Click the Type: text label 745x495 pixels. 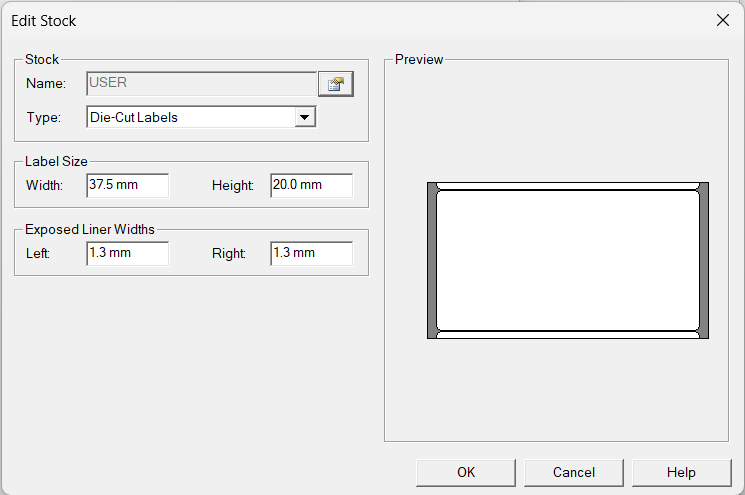[43, 118]
